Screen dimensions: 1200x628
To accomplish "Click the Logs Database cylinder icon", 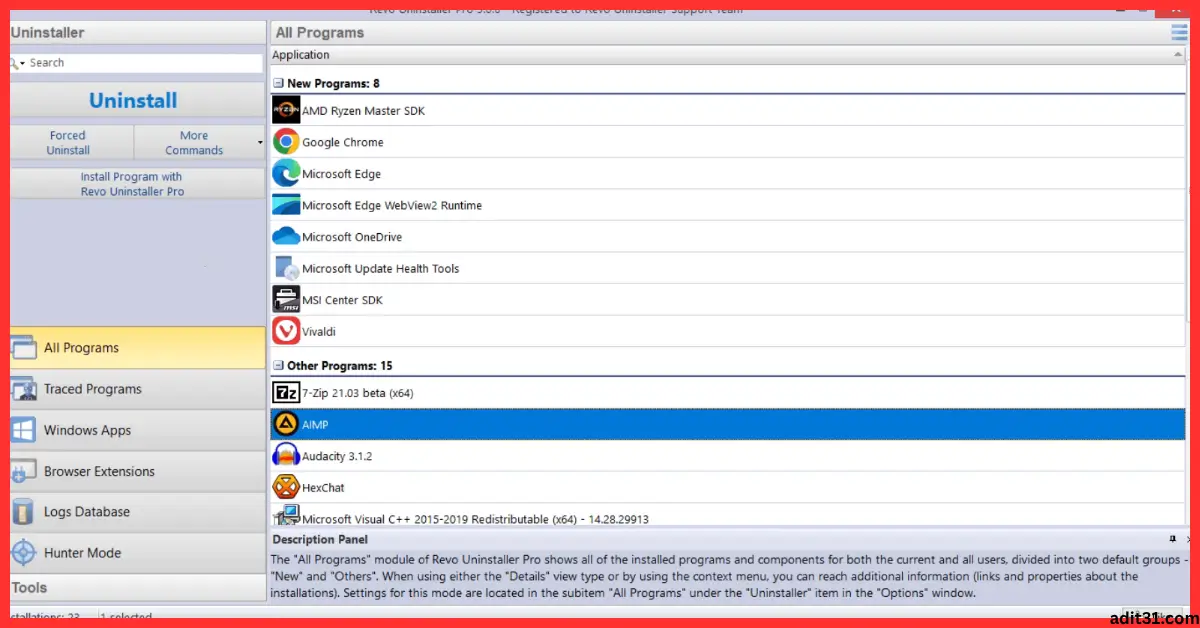I will [x=24, y=512].
